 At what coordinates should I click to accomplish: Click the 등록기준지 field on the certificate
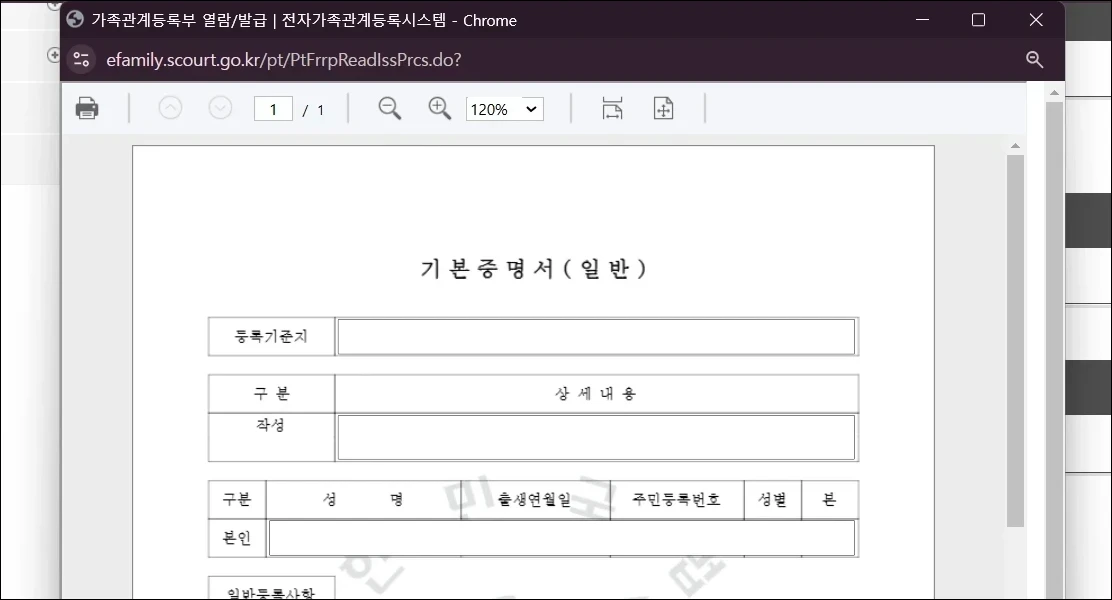point(597,336)
